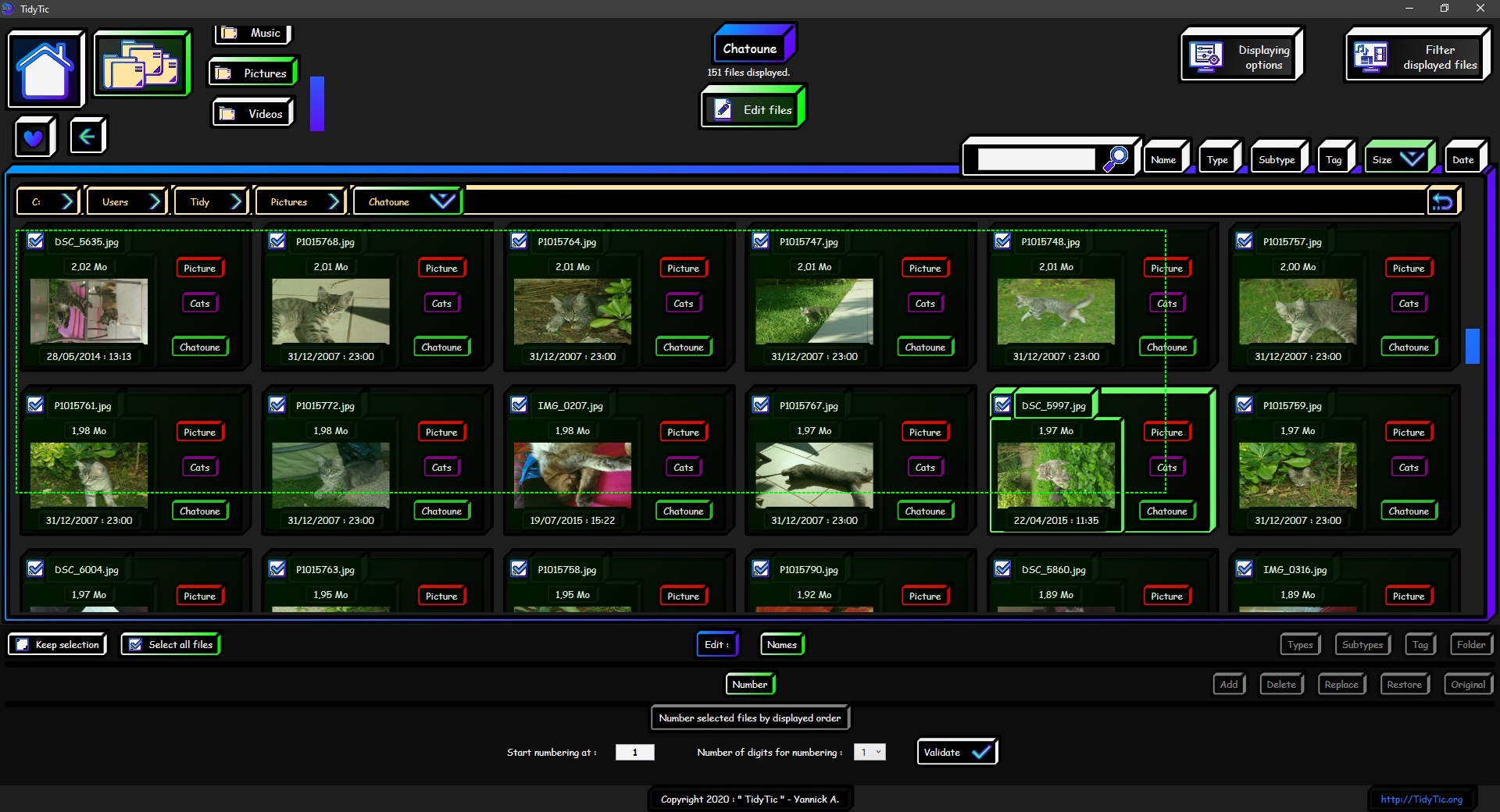
Task: Toggle Keep selection option
Action: 58,644
